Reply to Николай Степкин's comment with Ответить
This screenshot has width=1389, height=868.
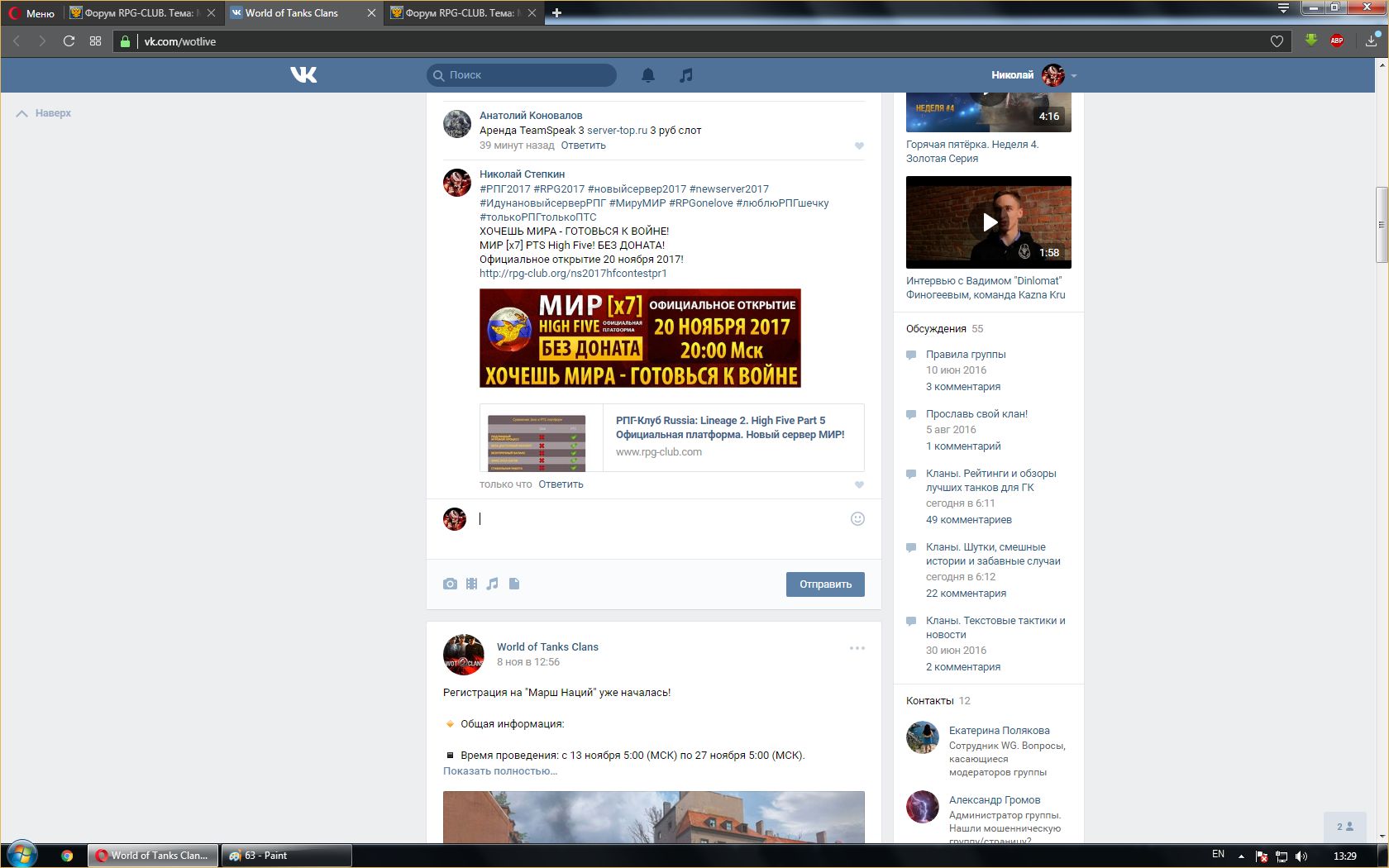[561, 484]
